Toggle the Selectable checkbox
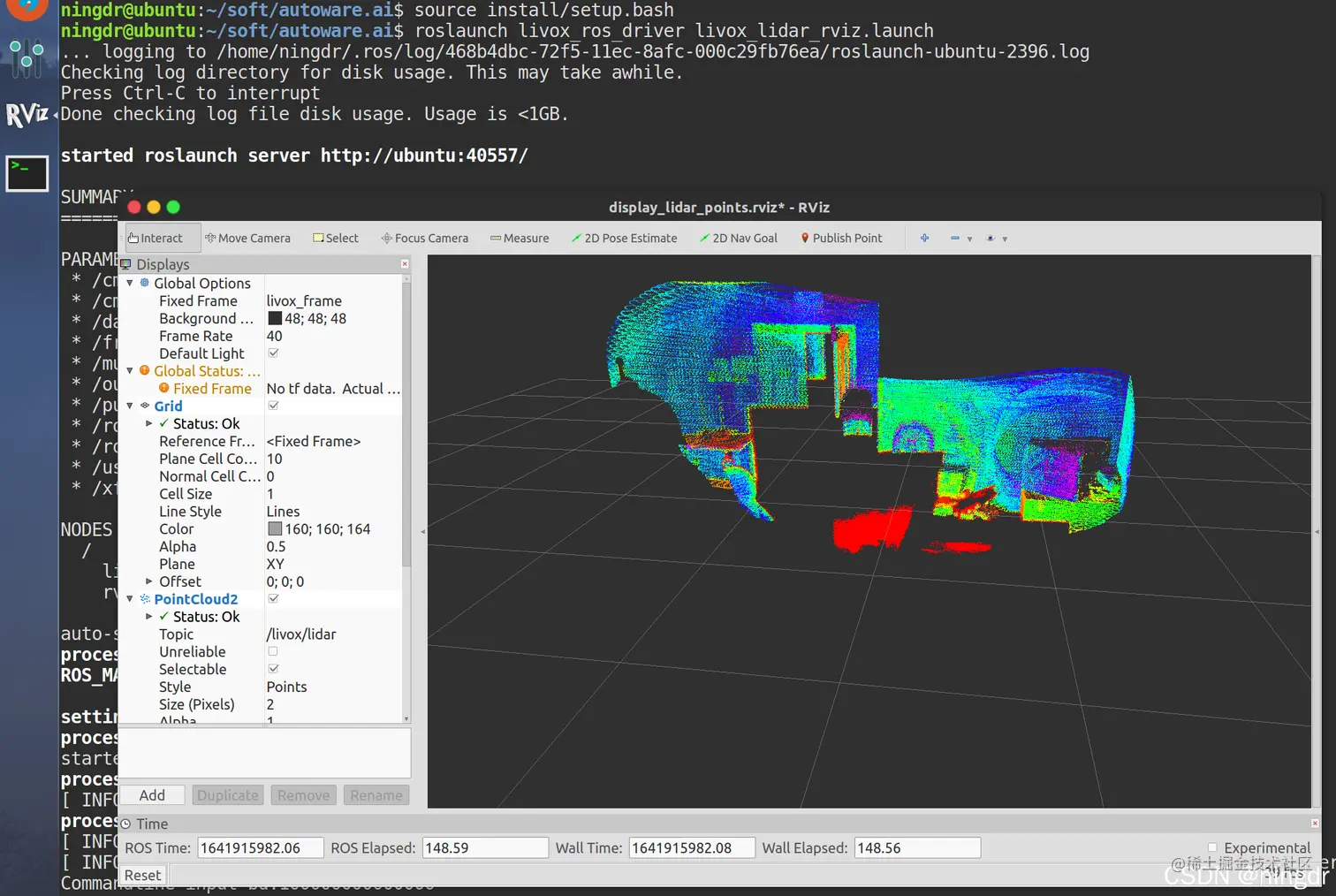 coord(273,669)
